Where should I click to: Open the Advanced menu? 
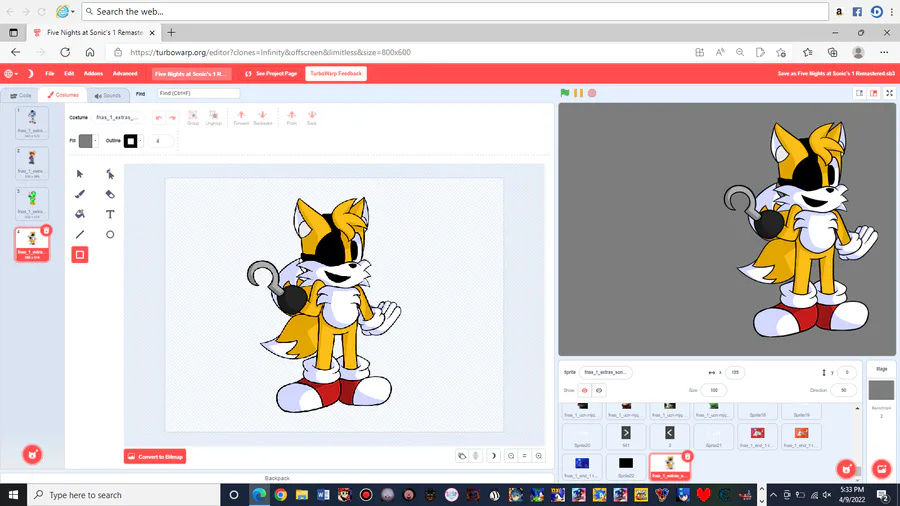pos(125,73)
